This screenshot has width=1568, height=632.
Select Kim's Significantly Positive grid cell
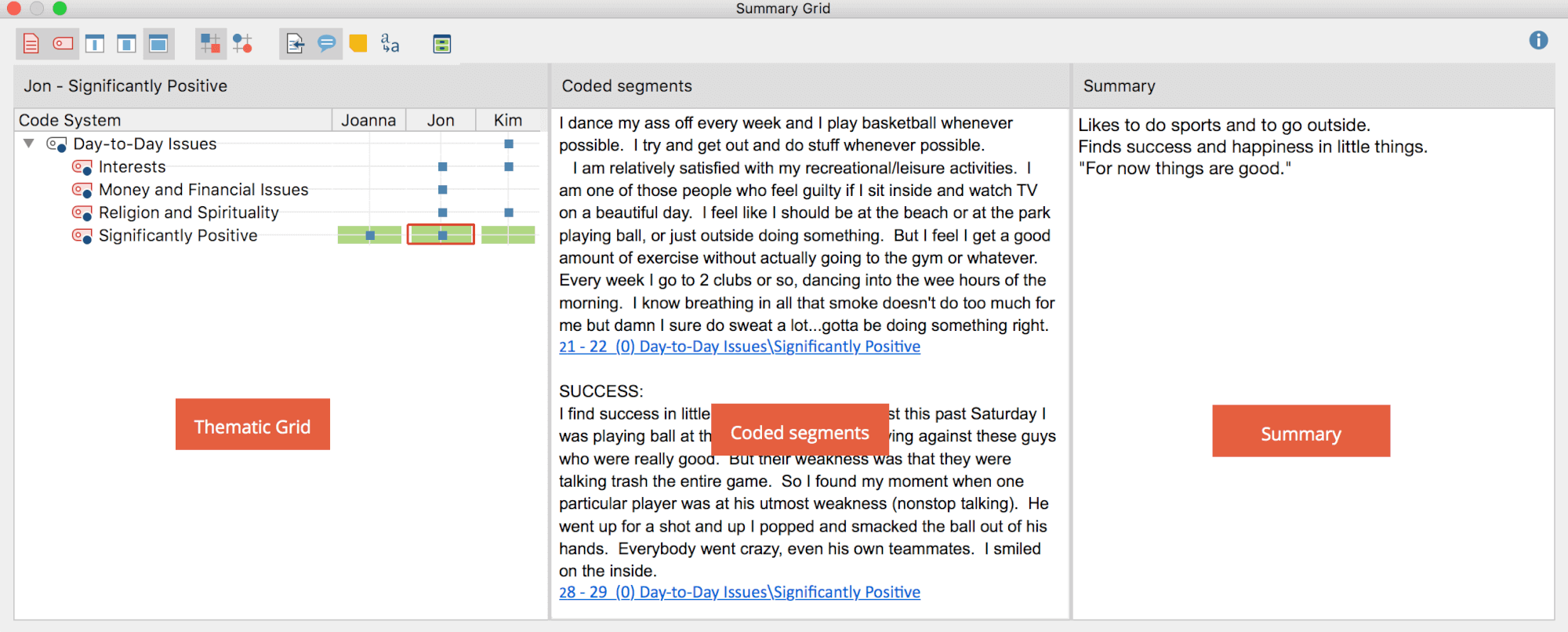[x=508, y=235]
